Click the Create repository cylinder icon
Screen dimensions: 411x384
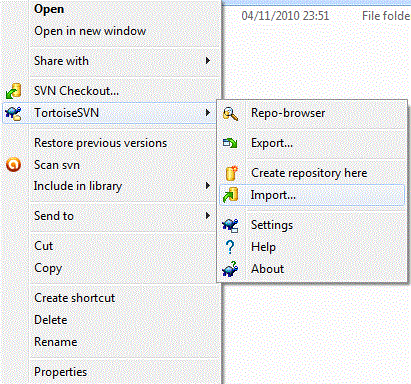[x=231, y=173]
